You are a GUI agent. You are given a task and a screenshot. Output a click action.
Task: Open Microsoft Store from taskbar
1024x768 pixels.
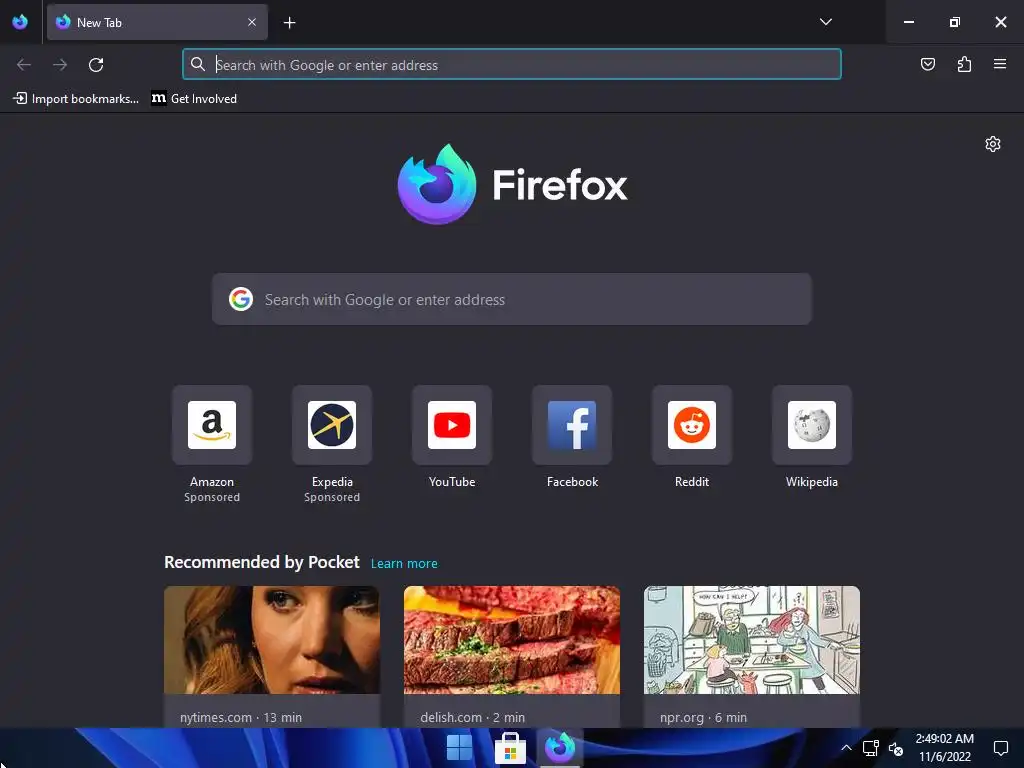pos(510,748)
